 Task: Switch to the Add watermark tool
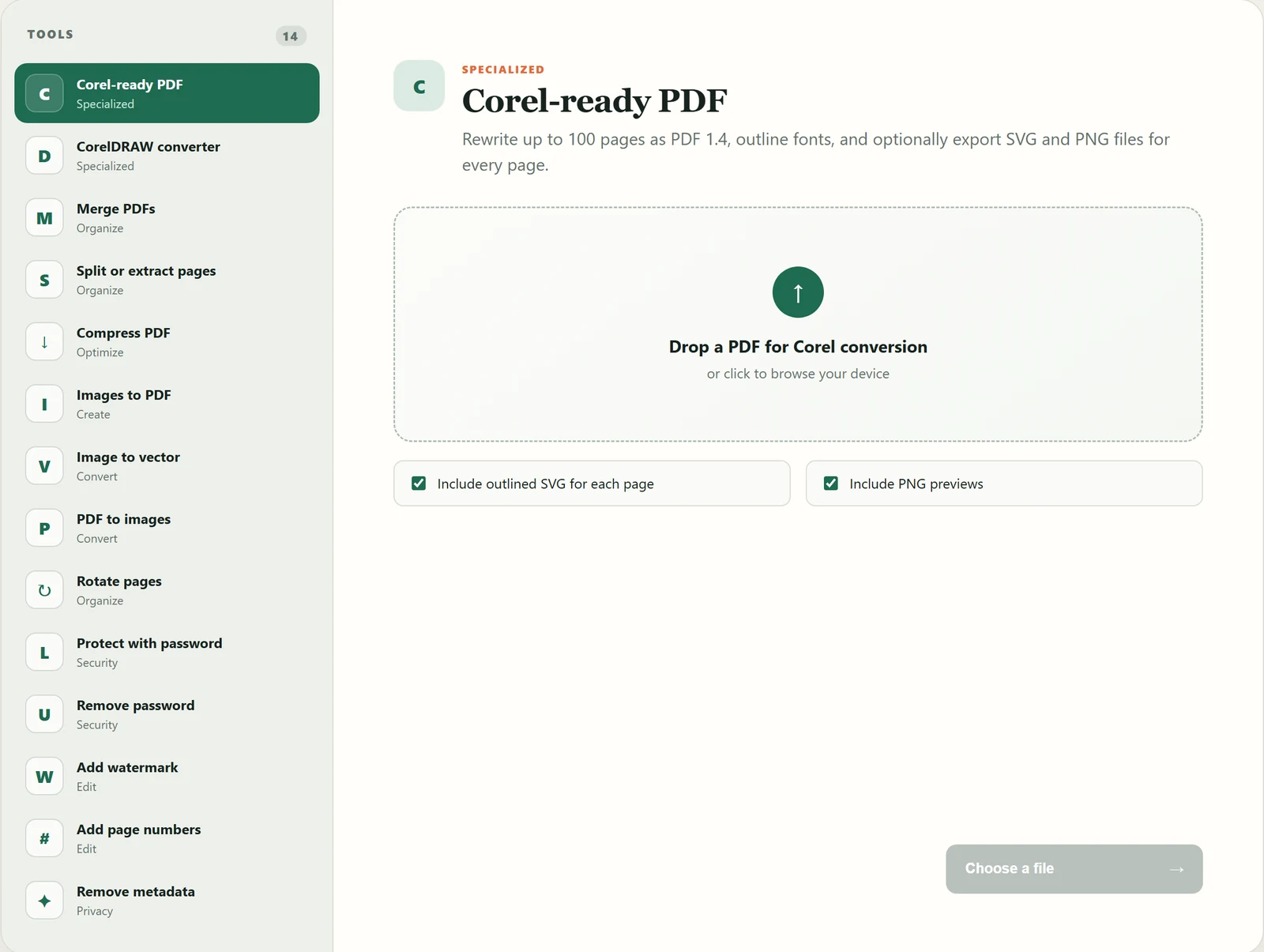tap(167, 777)
